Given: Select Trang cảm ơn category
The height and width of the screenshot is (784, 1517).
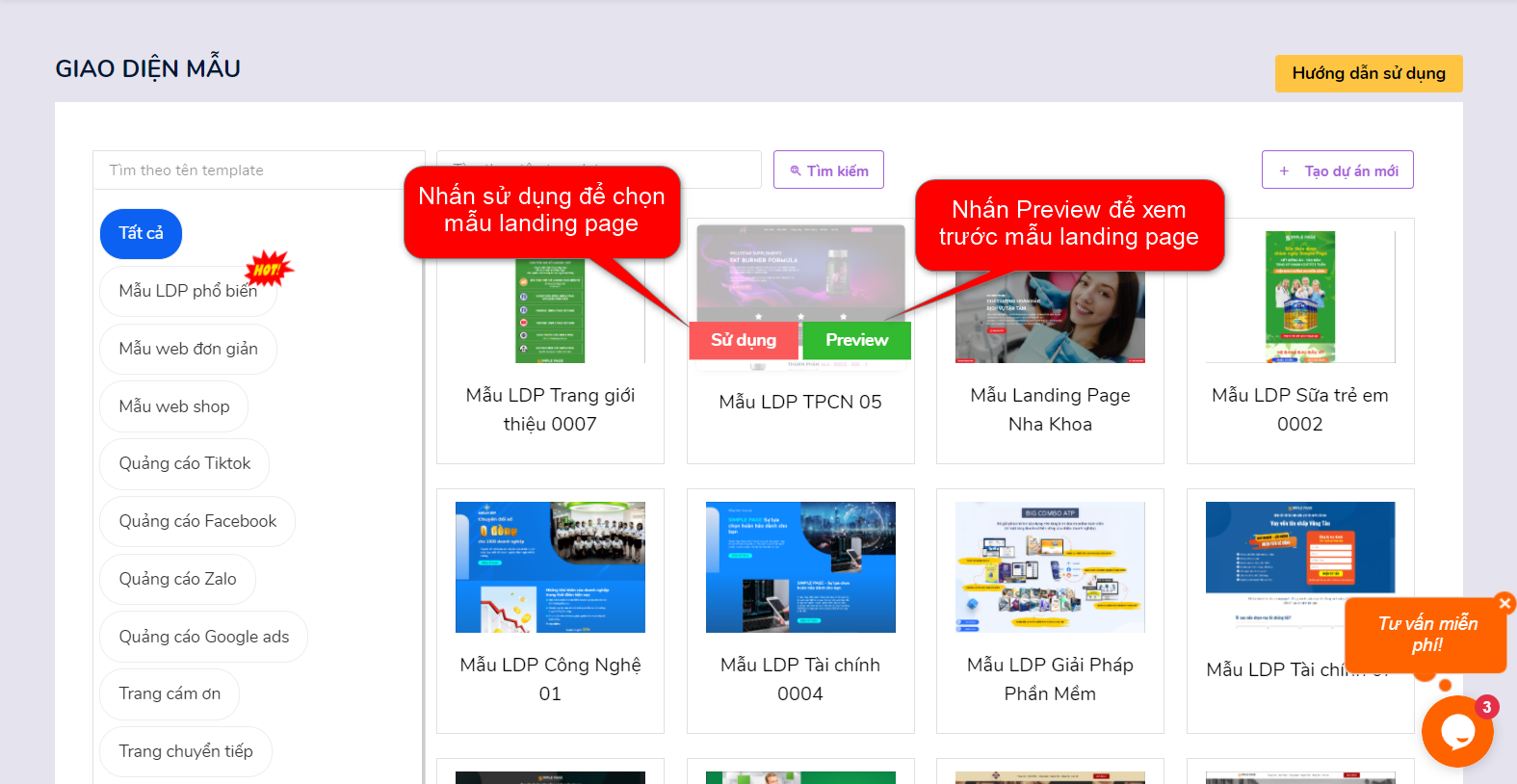Looking at the screenshot, I should [170, 693].
